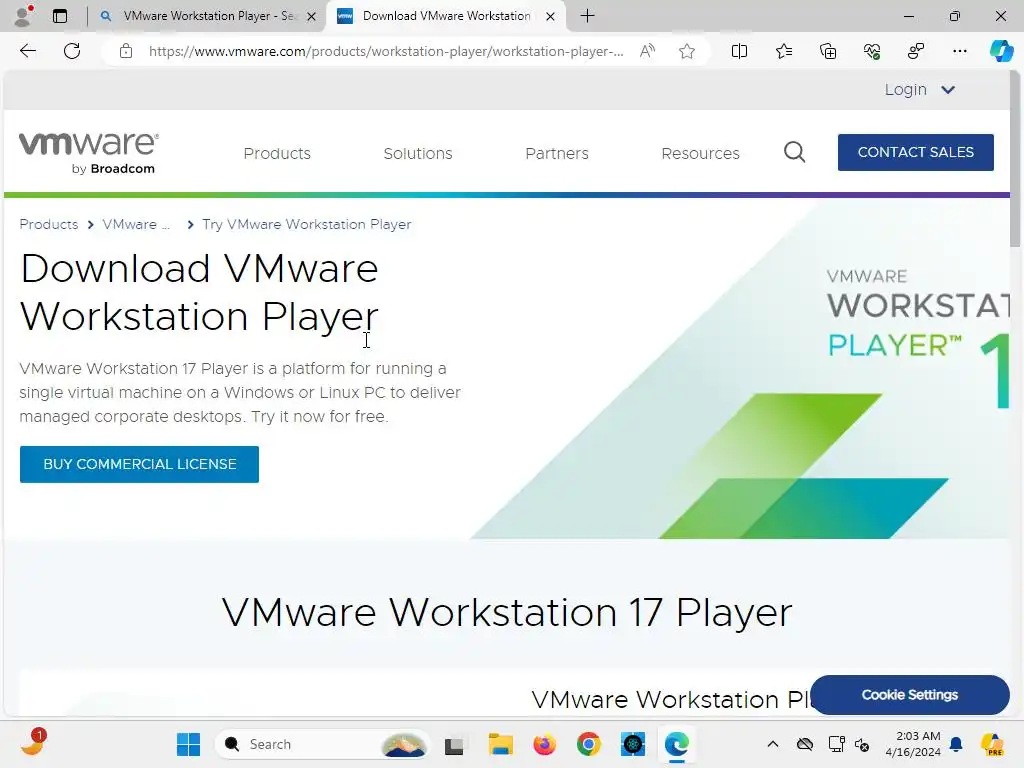Open the Edge profile icon
Screen dimensions: 1024x768
click(24, 16)
